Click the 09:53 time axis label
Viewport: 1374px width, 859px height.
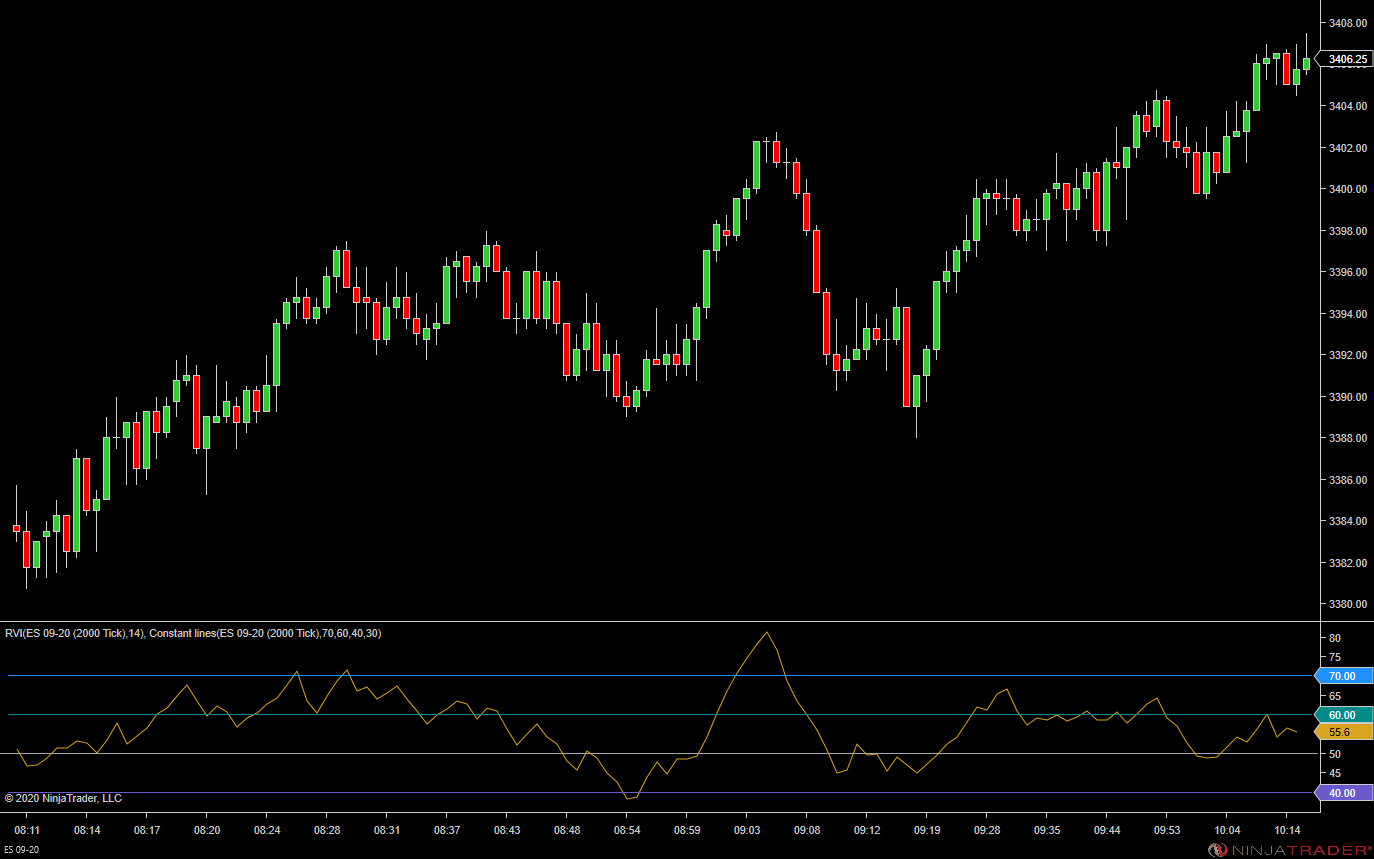click(x=1167, y=831)
